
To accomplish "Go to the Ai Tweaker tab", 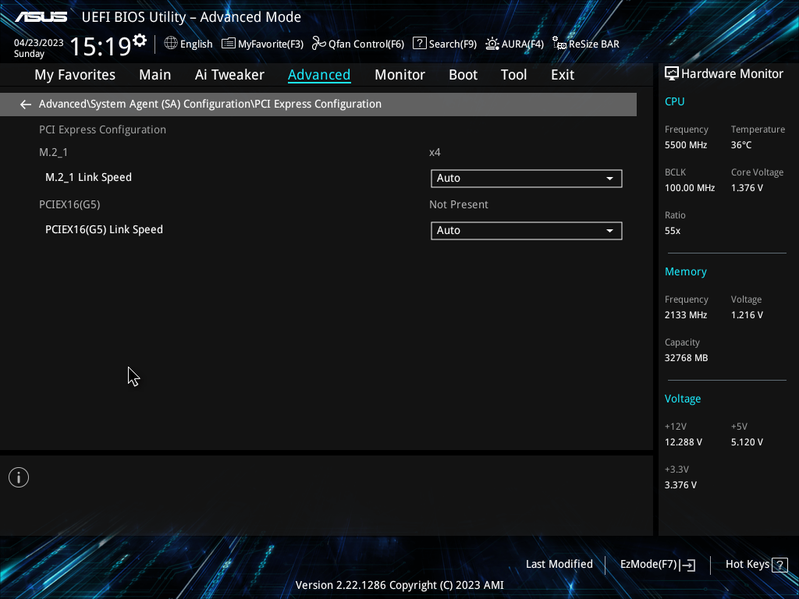I will click(x=229, y=75).
